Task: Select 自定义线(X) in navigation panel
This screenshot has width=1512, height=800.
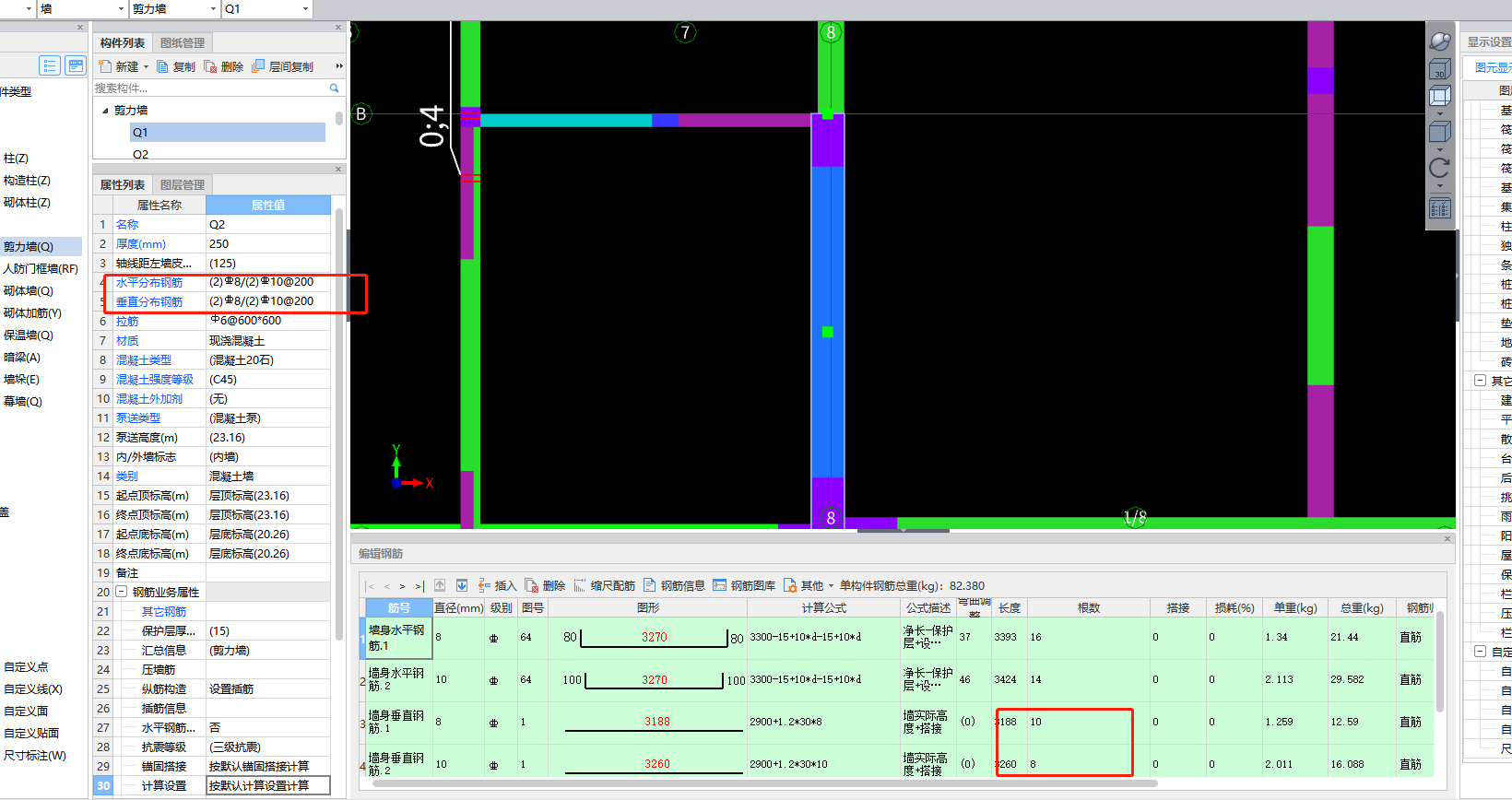Action: (x=33, y=688)
